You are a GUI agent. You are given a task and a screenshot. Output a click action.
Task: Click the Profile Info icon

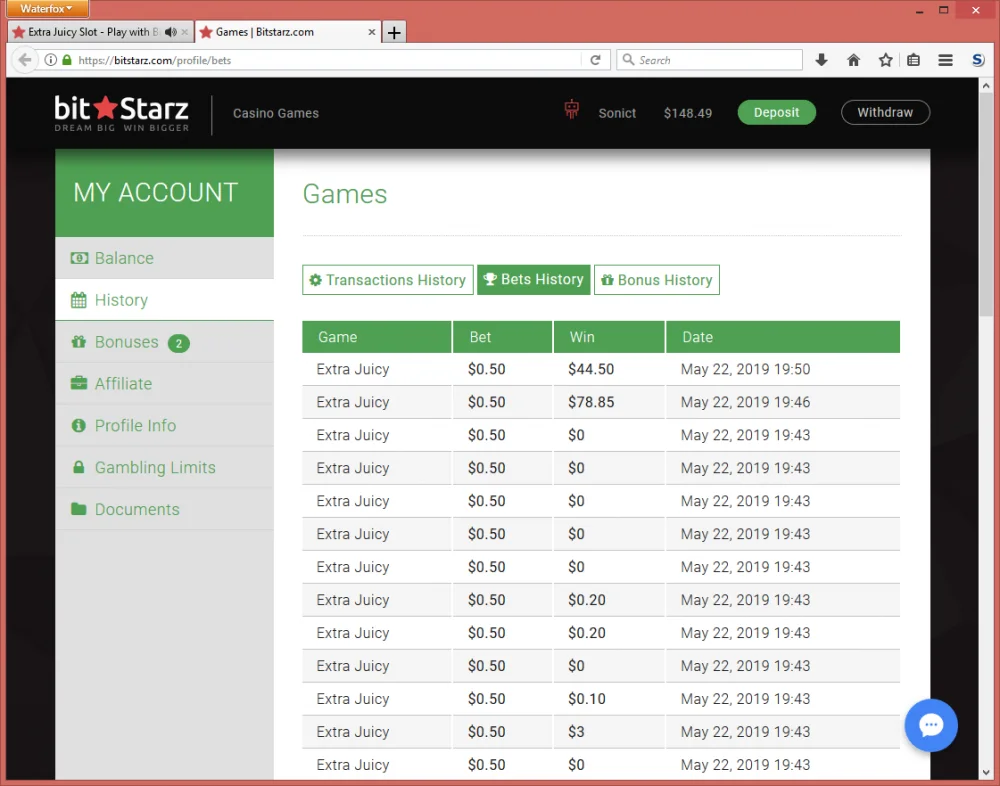(78, 425)
